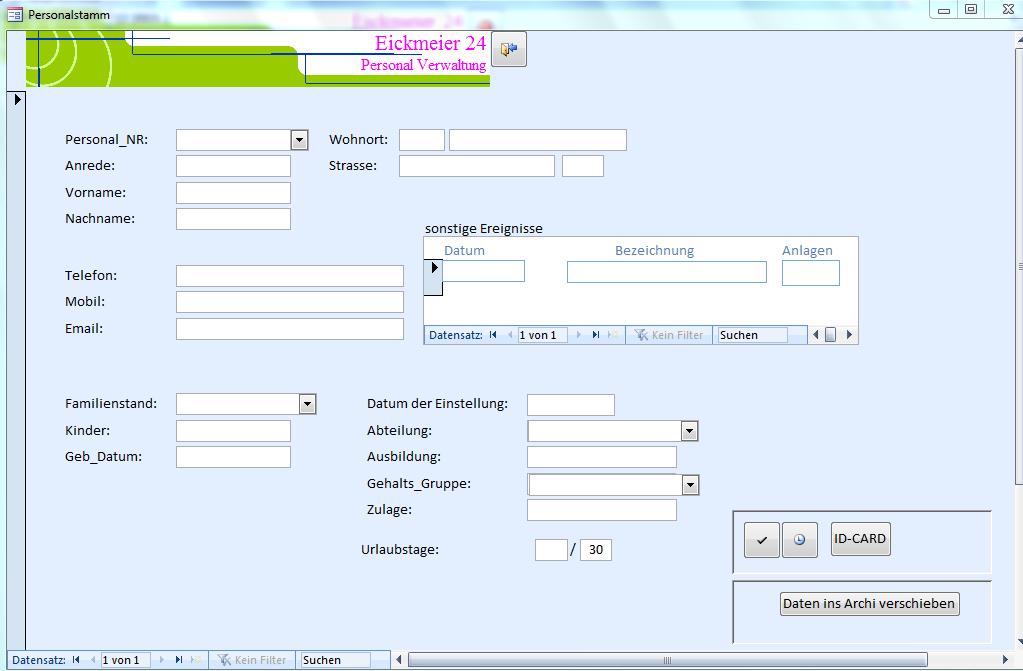Click the Datum der Einstellung field
1023x671 pixels.
pos(571,405)
